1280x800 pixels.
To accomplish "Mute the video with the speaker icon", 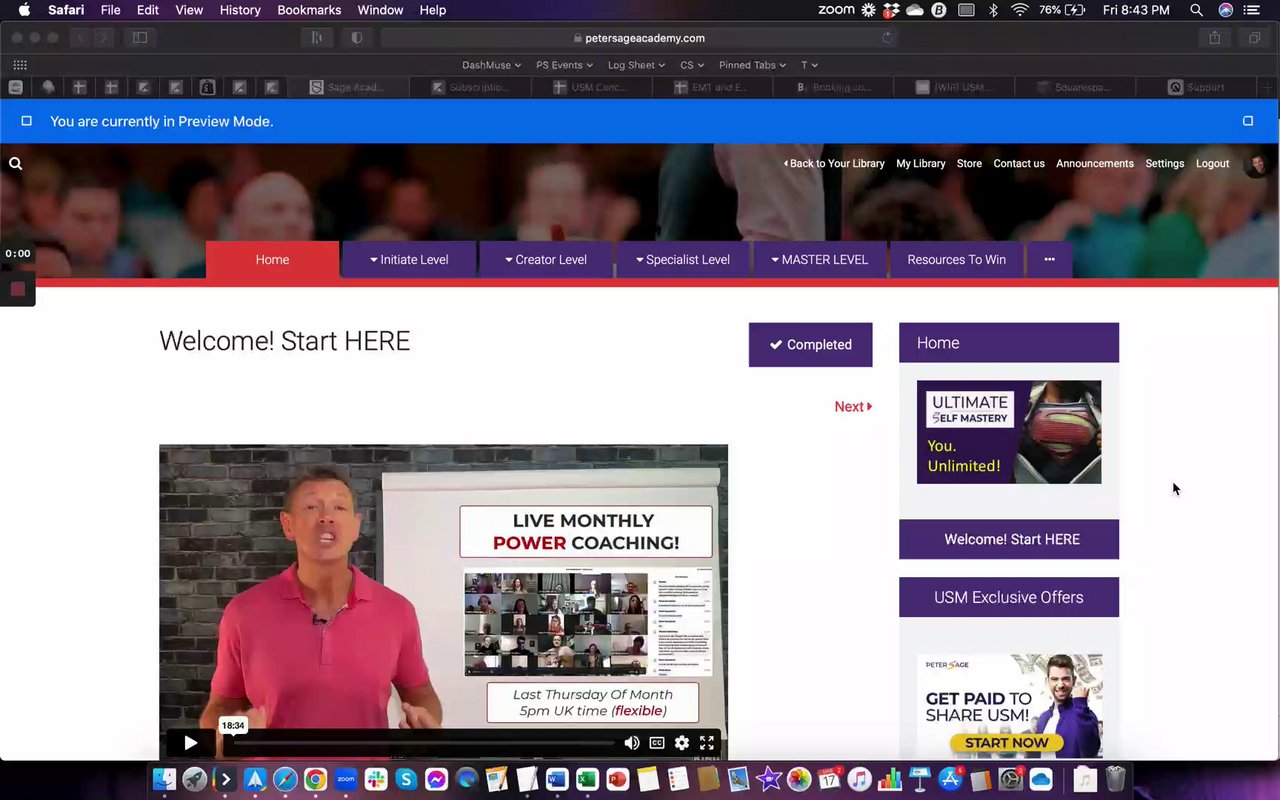I will (632, 743).
